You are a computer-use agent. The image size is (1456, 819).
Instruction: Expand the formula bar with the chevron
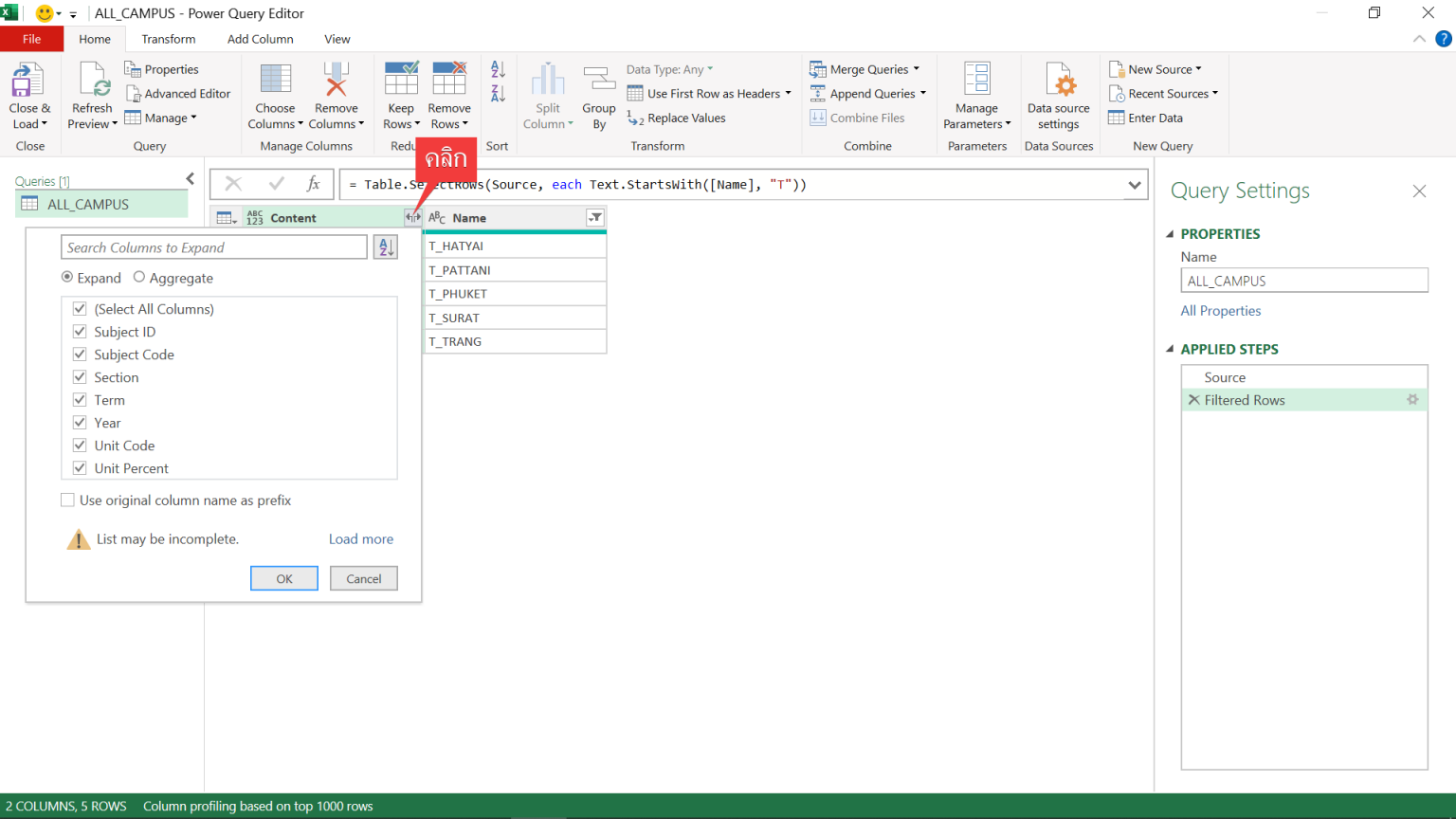click(1135, 184)
